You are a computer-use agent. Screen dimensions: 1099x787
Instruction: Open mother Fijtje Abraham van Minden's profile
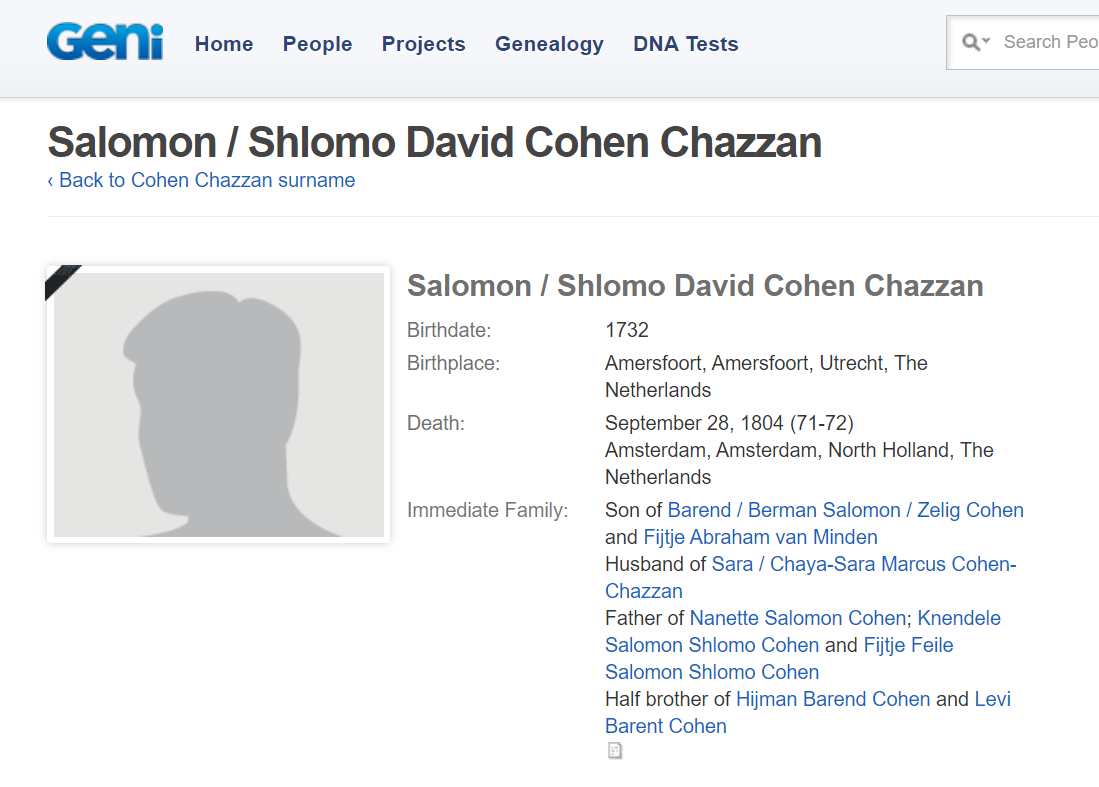(760, 537)
